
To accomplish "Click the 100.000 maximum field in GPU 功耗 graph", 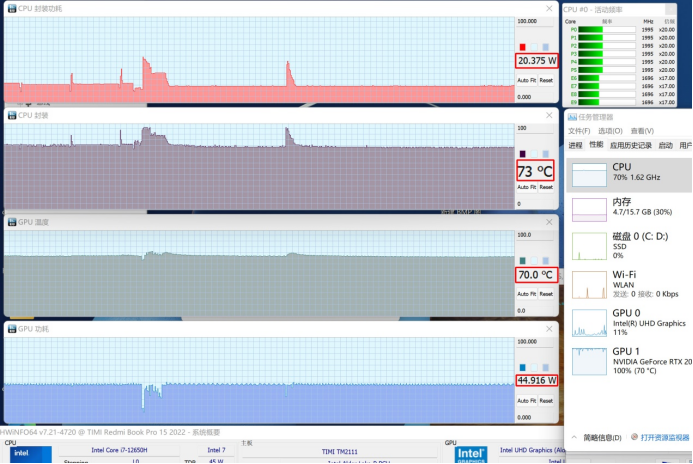I will tap(535, 342).
